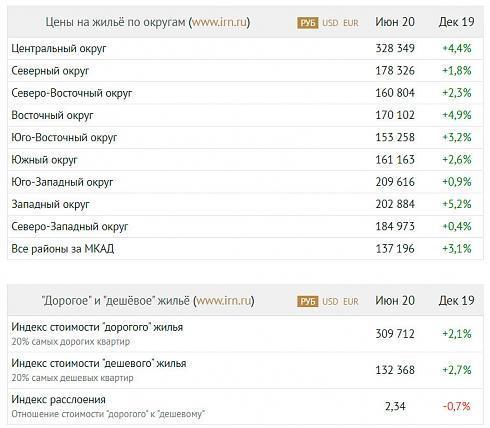The height and width of the screenshot is (428, 490).
Task: Select the Восточный округ row
Action: pos(245,115)
